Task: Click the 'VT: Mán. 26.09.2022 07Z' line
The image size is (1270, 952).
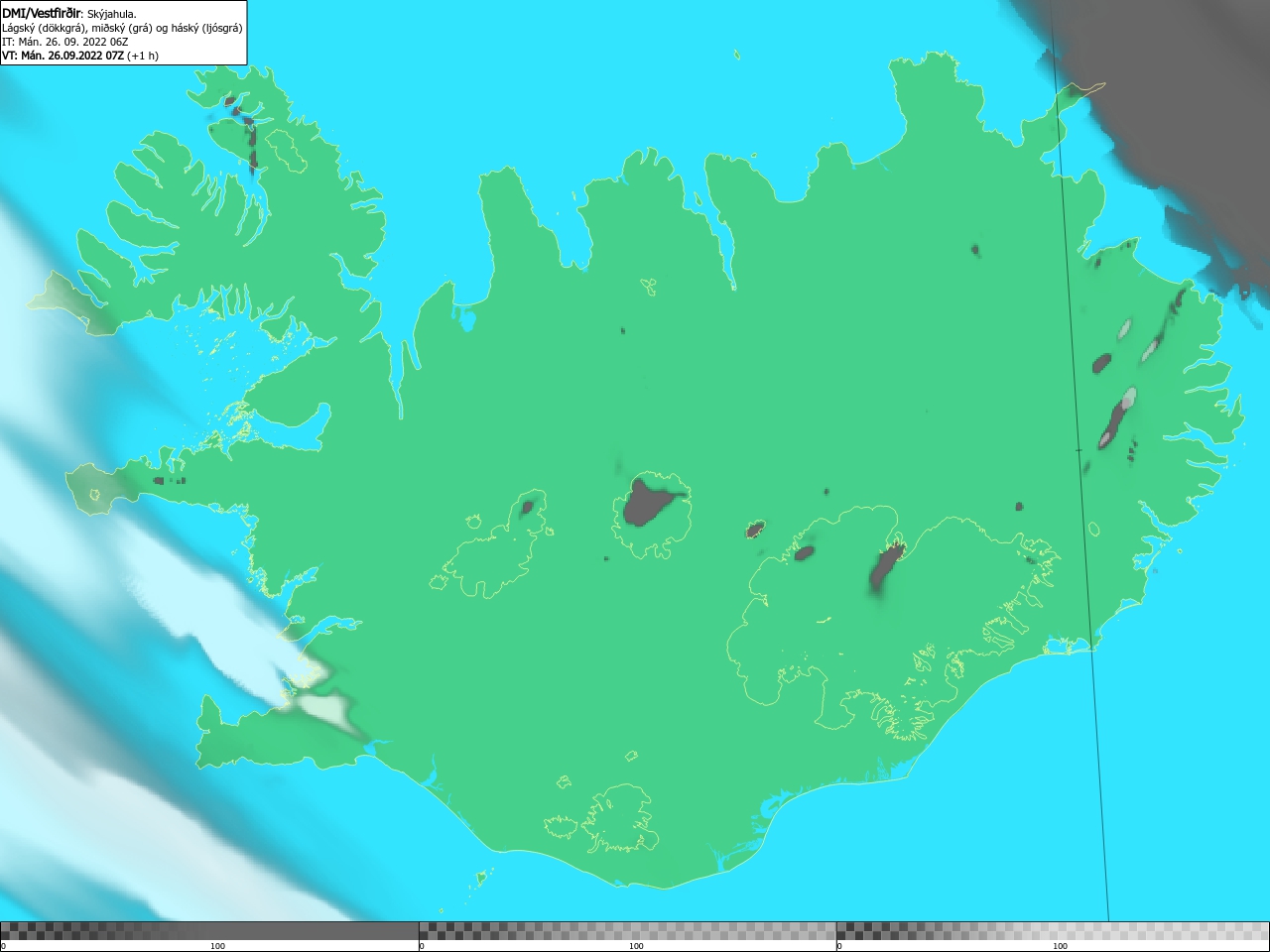Action: click(x=80, y=56)
